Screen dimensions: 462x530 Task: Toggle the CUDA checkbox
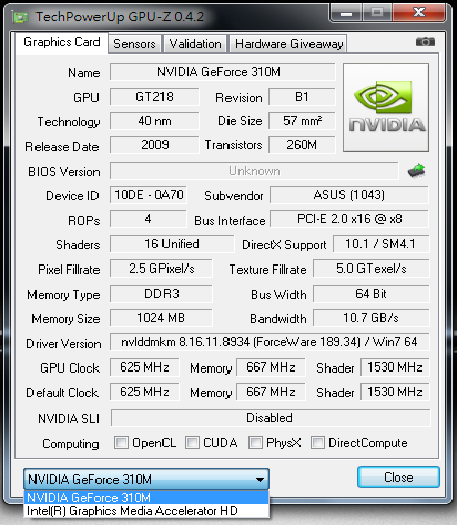coord(192,442)
